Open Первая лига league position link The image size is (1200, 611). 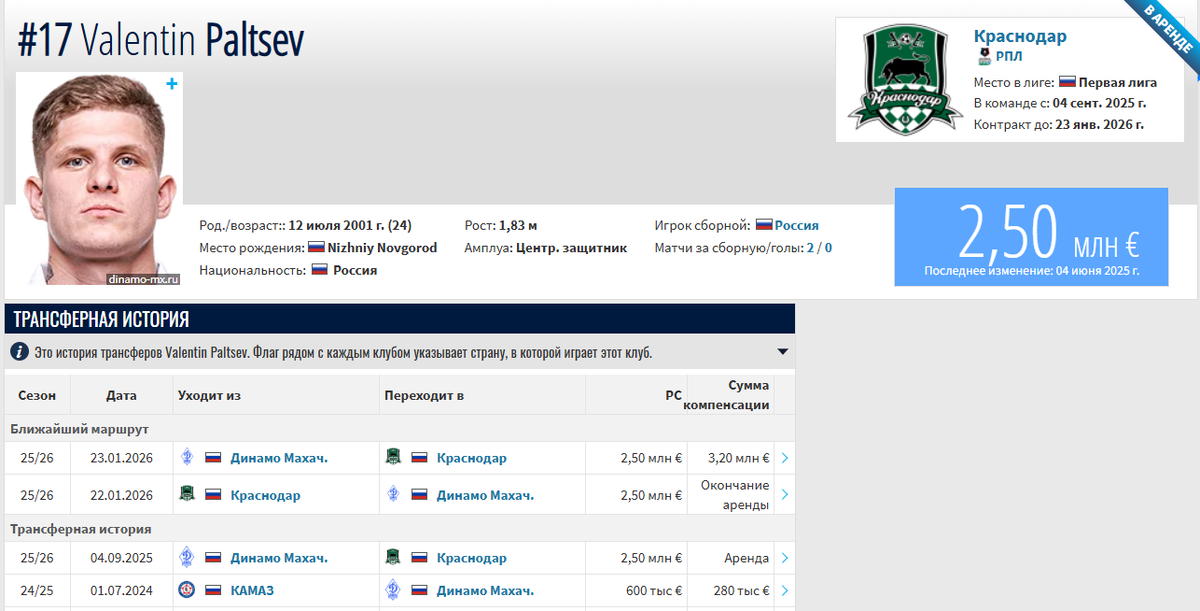point(1118,82)
